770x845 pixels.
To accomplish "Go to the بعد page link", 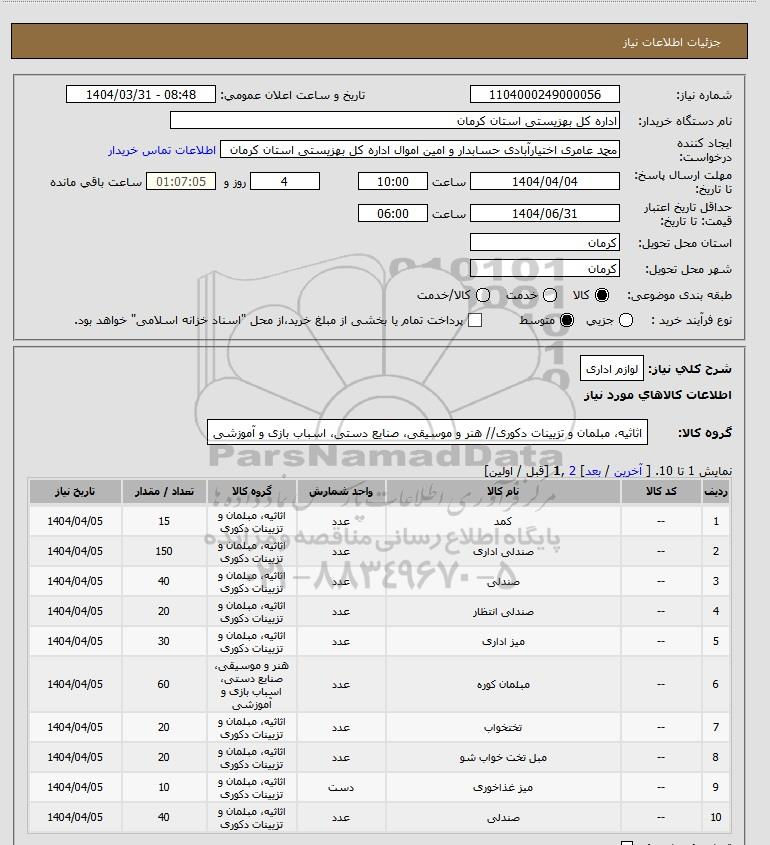I will click(593, 471).
